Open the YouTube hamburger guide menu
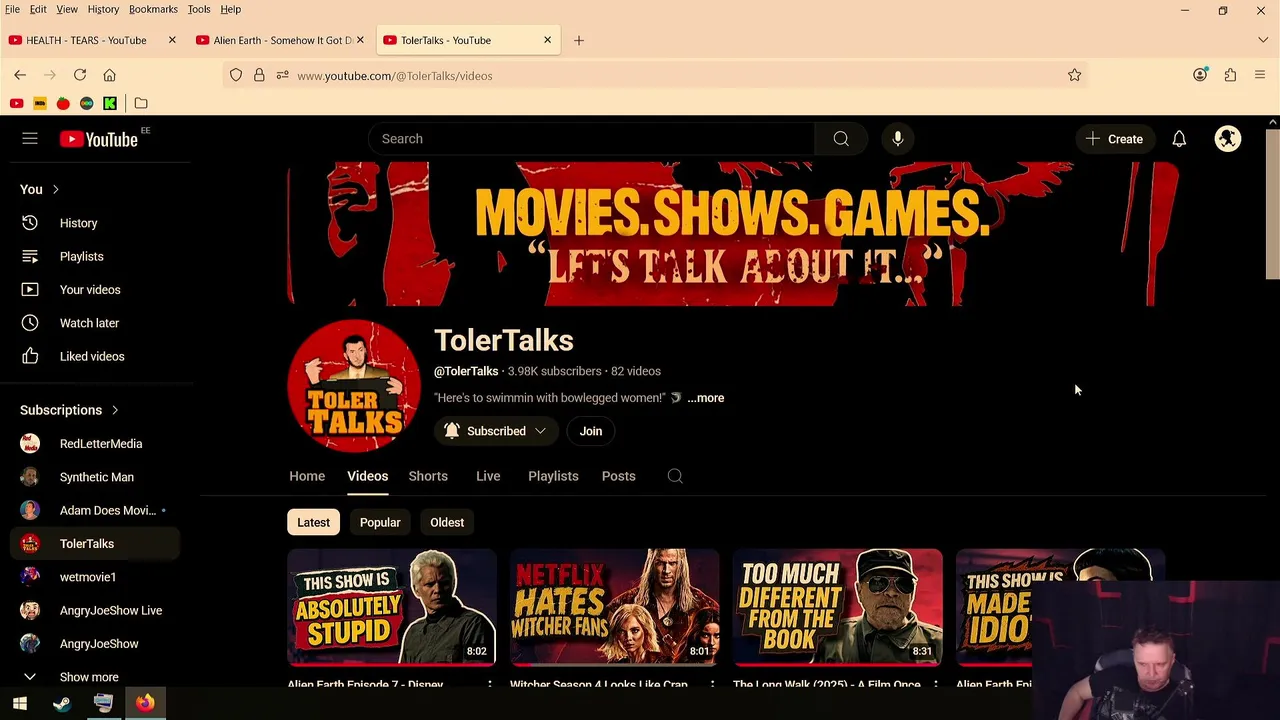Viewport: 1280px width, 720px height. pos(30,139)
